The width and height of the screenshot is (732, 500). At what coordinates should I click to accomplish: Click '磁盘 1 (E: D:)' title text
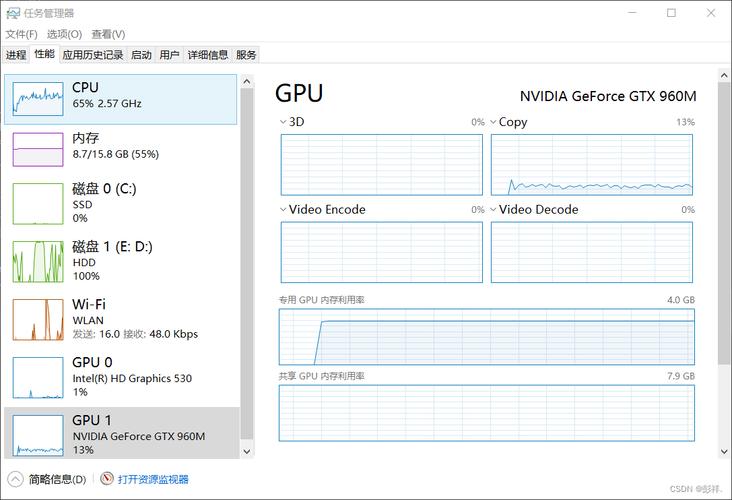coord(113,246)
